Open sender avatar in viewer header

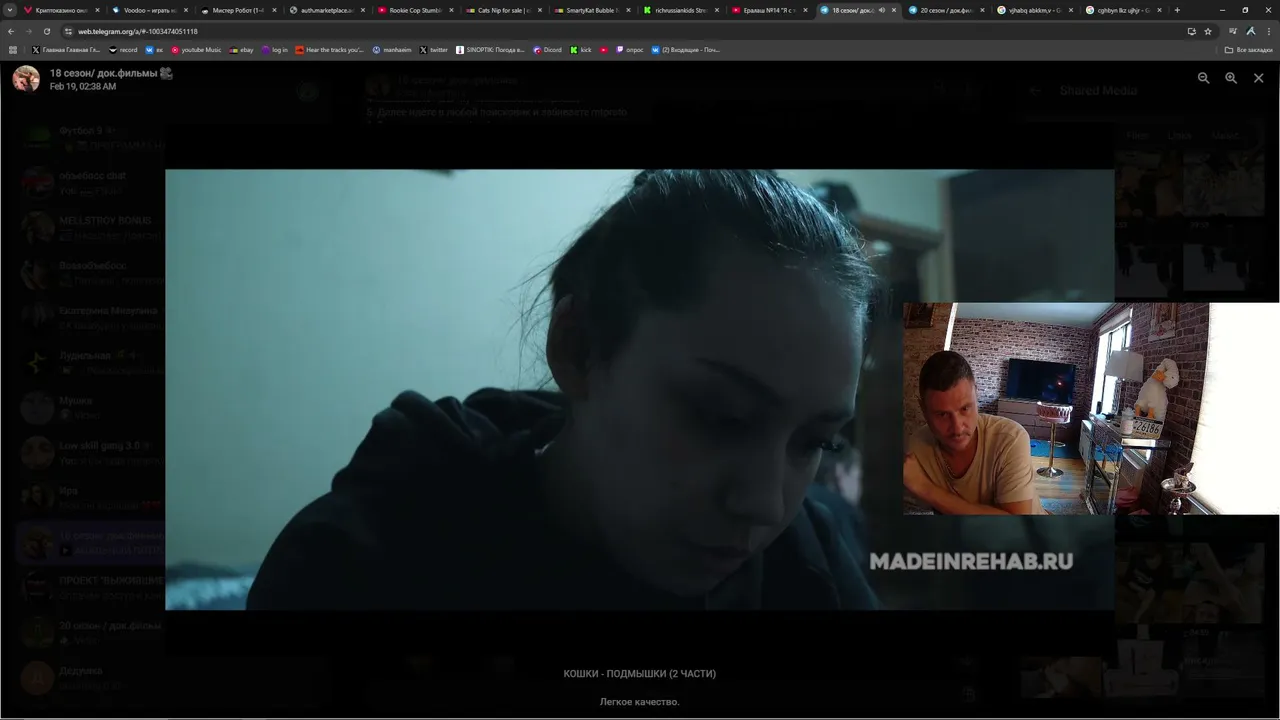[26, 78]
